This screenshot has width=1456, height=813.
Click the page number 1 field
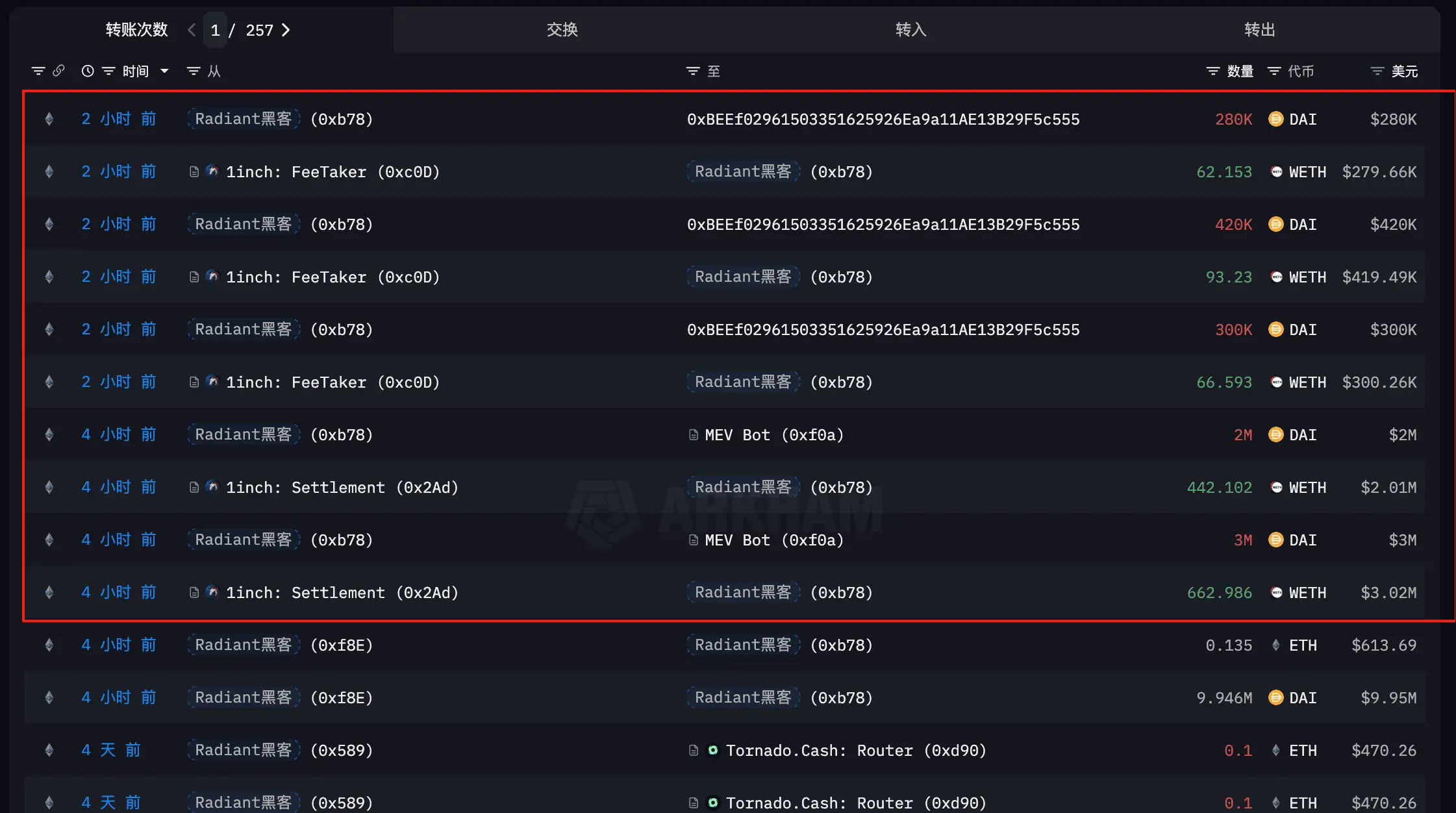[x=215, y=30]
